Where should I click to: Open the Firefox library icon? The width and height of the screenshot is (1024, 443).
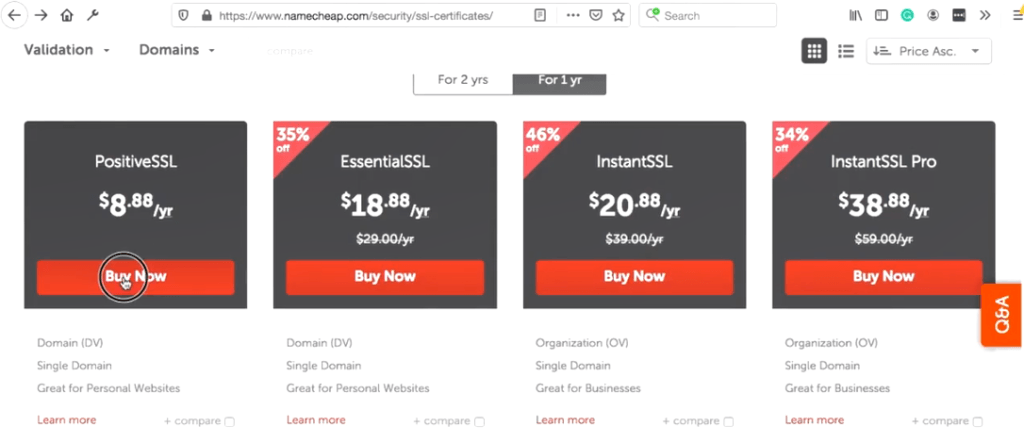(x=856, y=16)
